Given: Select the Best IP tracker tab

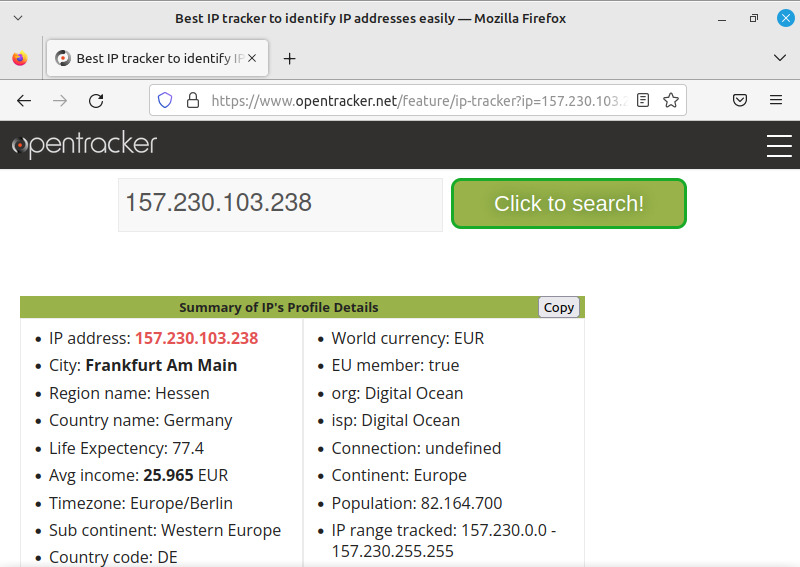Looking at the screenshot, I should pyautogui.click(x=157, y=58).
